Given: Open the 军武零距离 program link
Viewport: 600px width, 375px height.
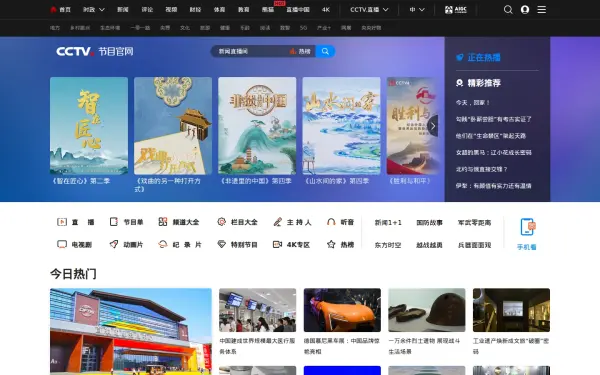Looking at the screenshot, I should [x=474, y=222].
